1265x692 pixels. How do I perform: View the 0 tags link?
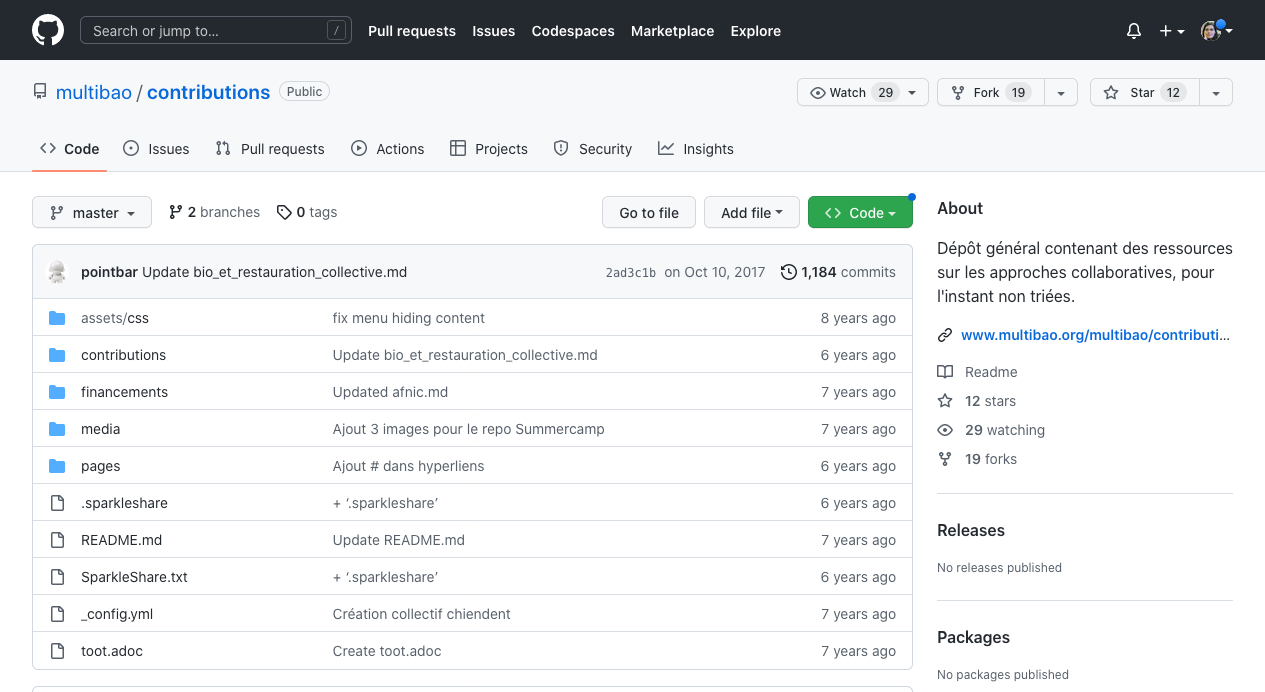pyautogui.click(x=307, y=212)
